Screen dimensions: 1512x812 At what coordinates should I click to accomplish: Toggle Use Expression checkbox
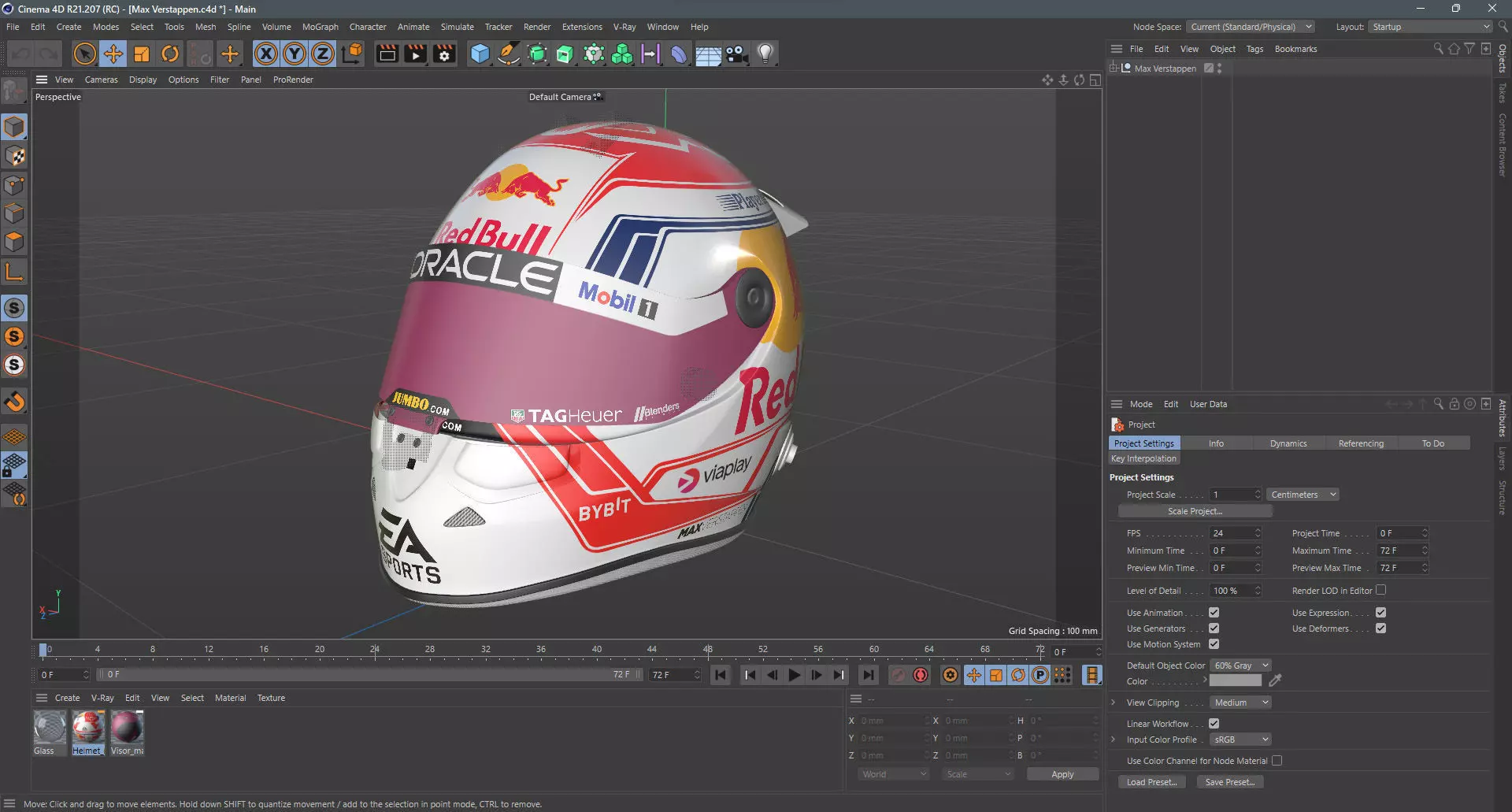[1380, 613]
